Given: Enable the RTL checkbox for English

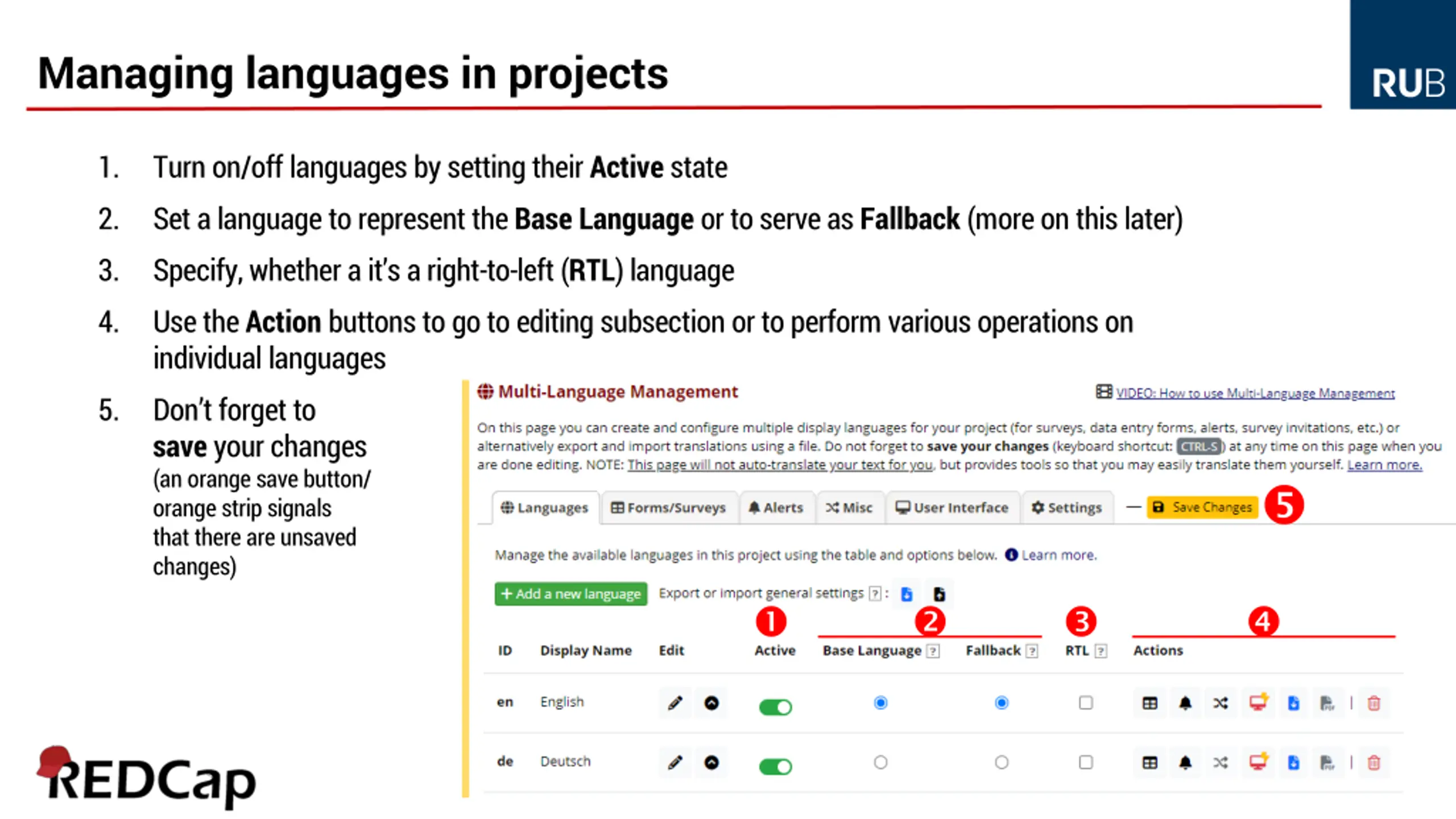Looking at the screenshot, I should [1086, 703].
